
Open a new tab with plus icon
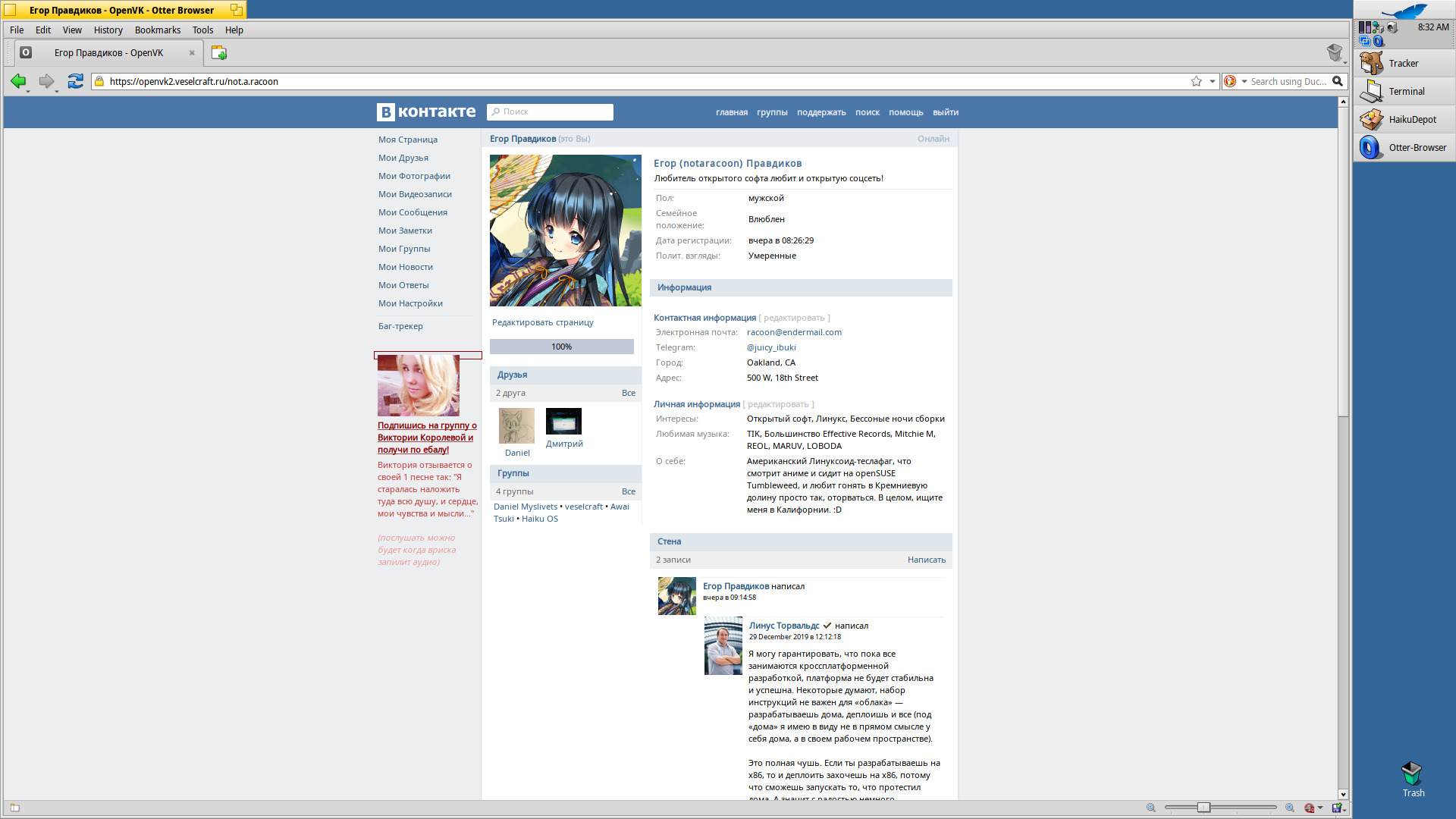point(219,53)
